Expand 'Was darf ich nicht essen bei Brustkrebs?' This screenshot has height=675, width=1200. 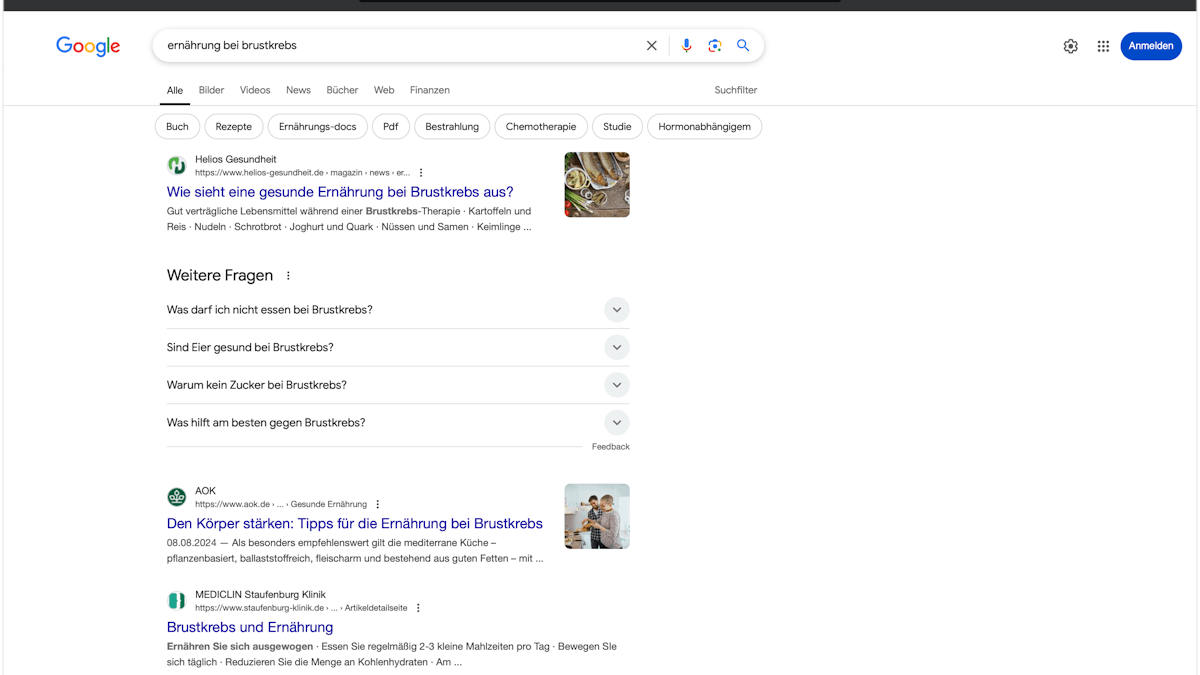point(617,310)
